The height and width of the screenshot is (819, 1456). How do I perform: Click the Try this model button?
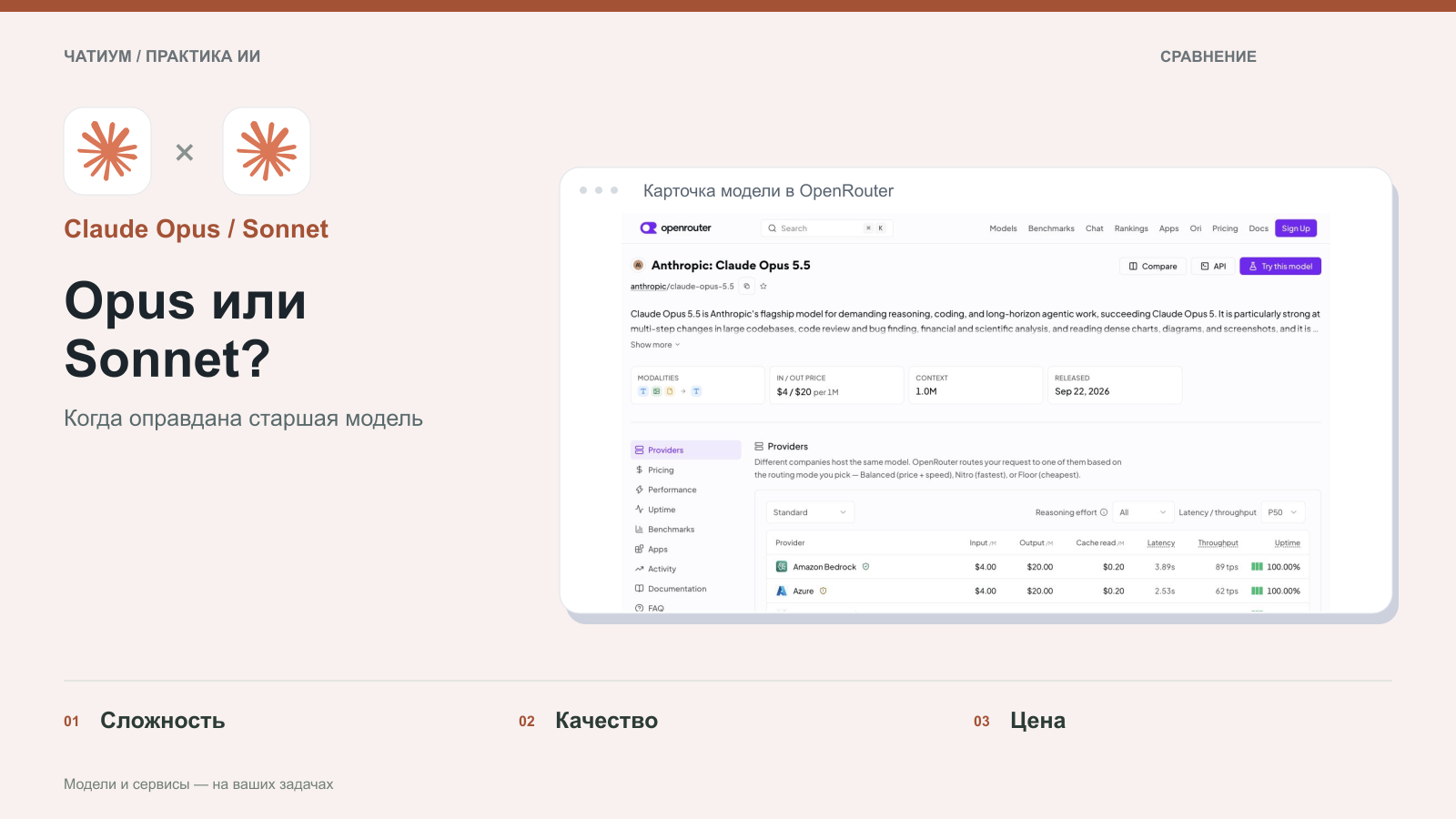[x=1280, y=267]
